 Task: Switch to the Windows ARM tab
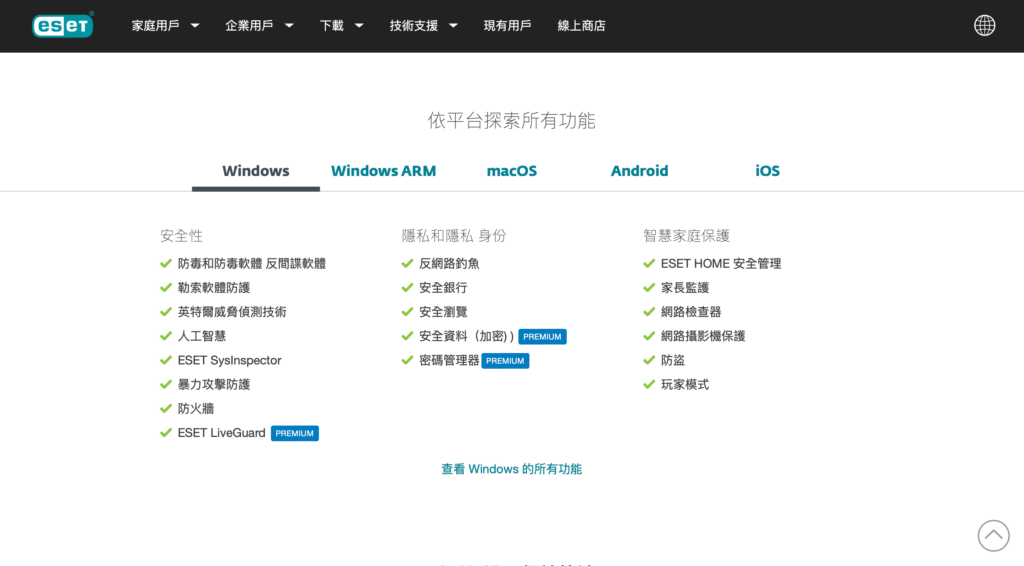pos(383,171)
